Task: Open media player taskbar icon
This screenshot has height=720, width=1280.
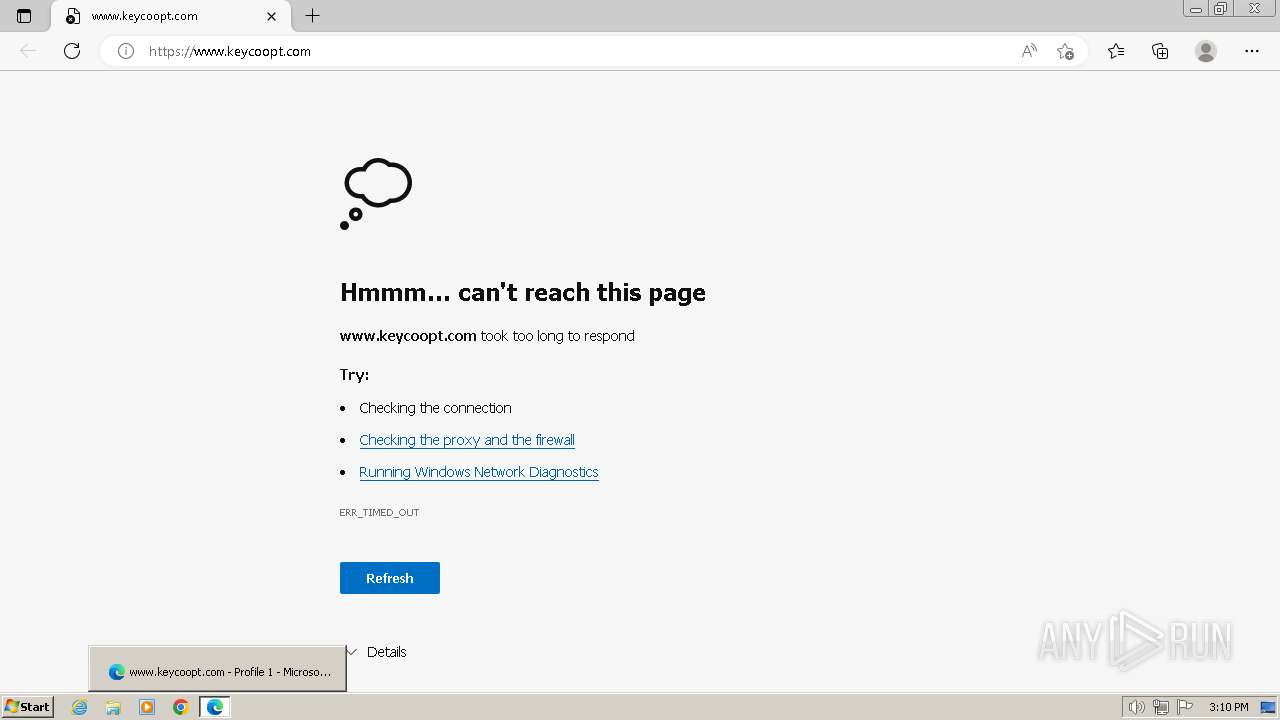Action: pyautogui.click(x=147, y=707)
